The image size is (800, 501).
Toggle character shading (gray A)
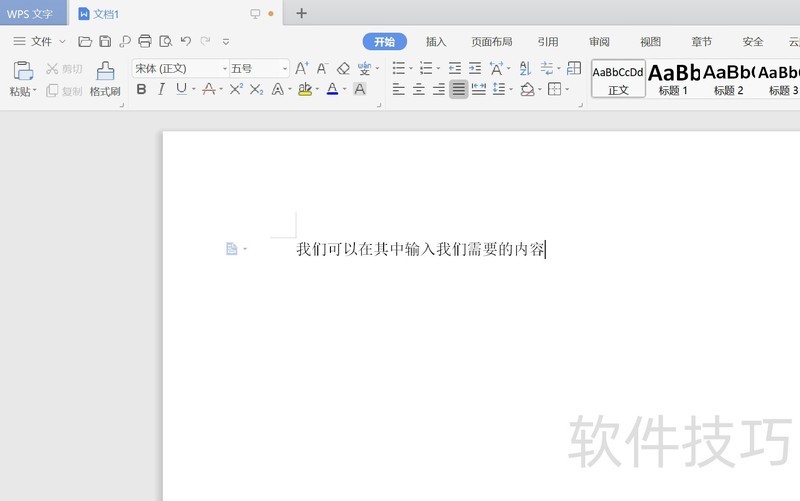click(360, 89)
